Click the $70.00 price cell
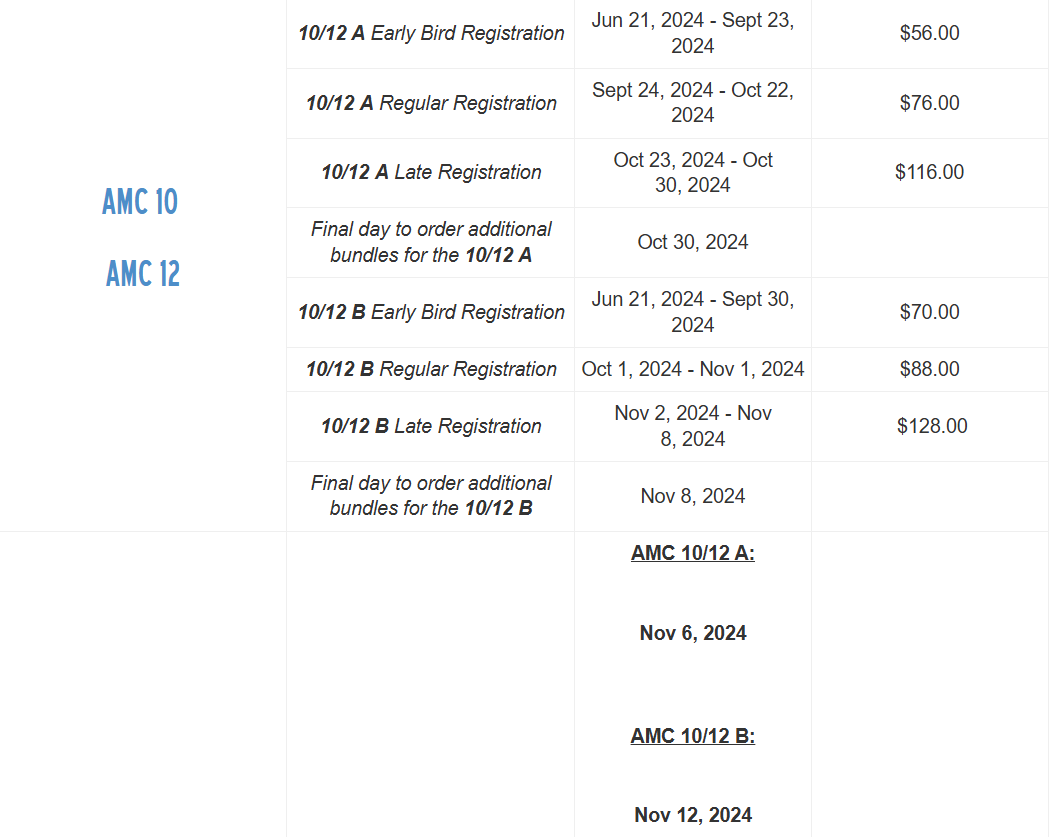The width and height of the screenshot is (1056, 837). [929, 312]
